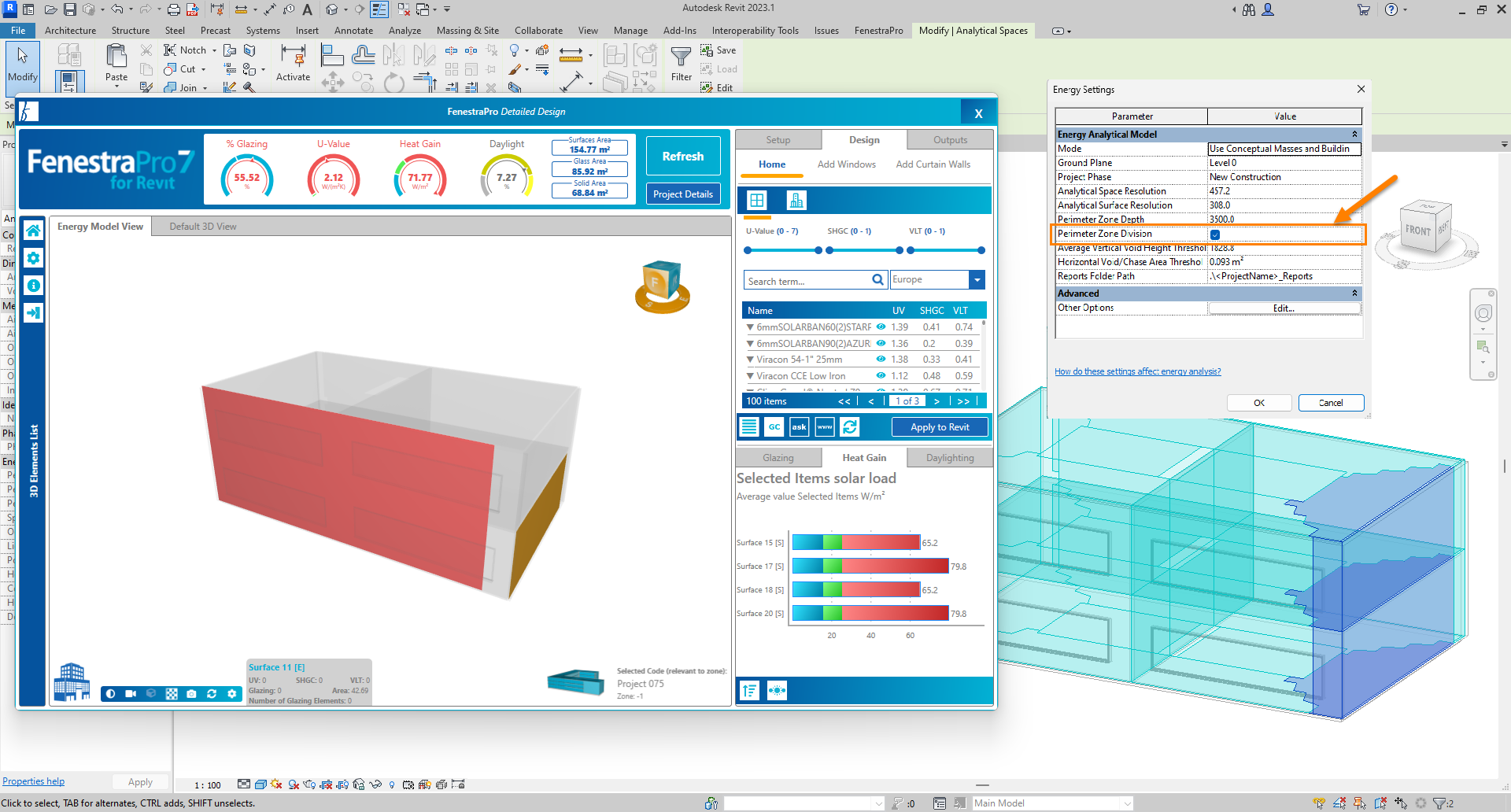Click the sort icon at Heat Gain panel bottom
1511x812 pixels.
click(x=749, y=691)
